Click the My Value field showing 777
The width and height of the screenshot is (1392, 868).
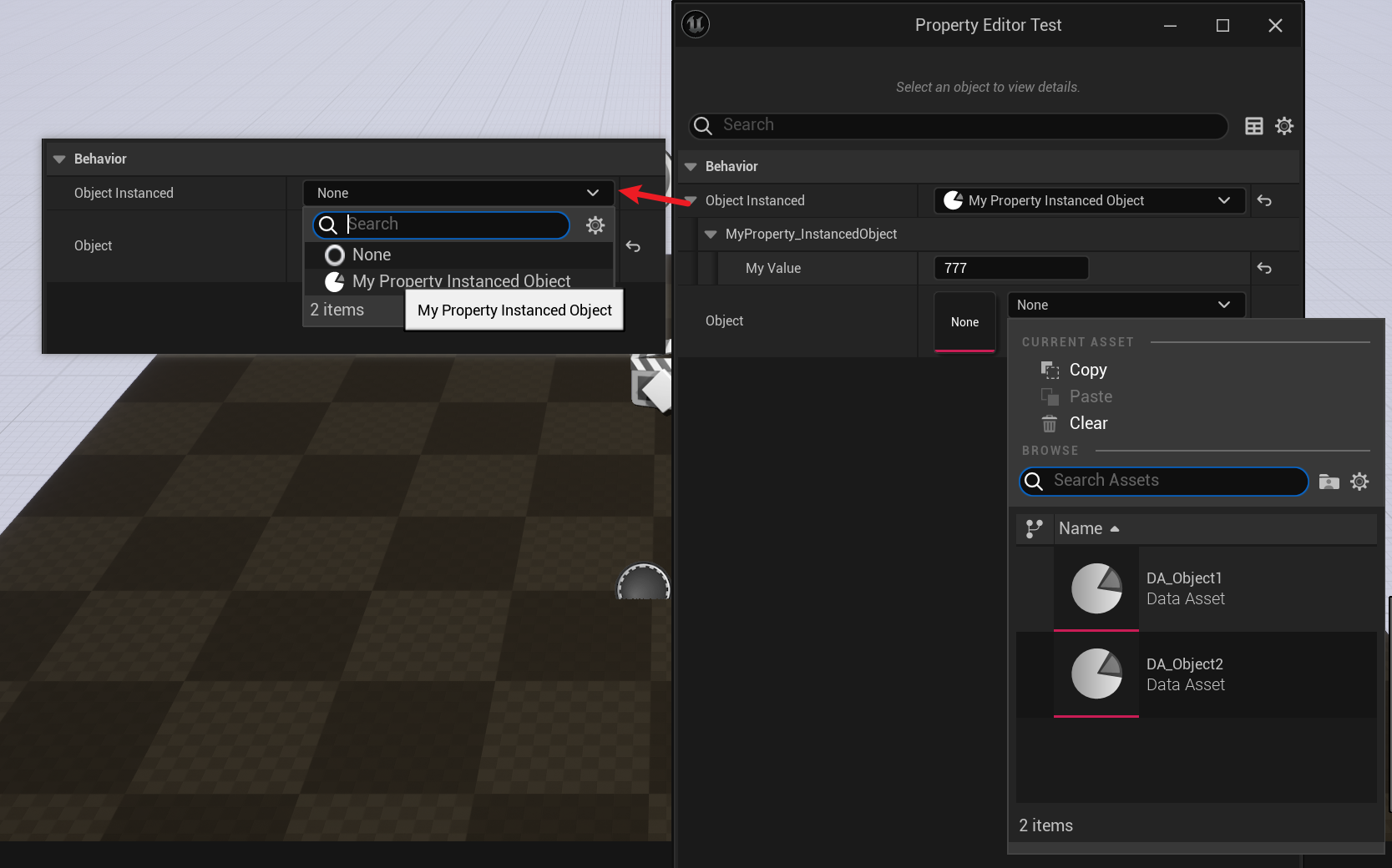tap(1010, 269)
